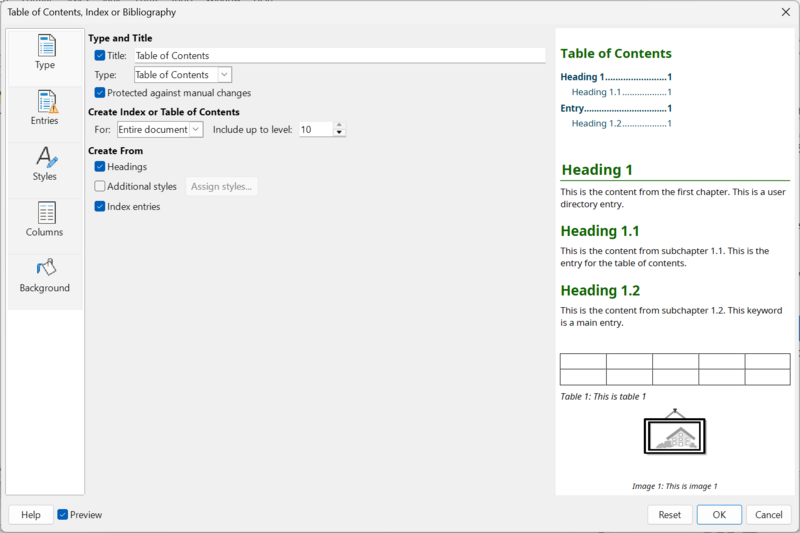Screen dimensions: 800x533
Task: Click the caption Table 1: This is table 1
Action: (603, 396)
